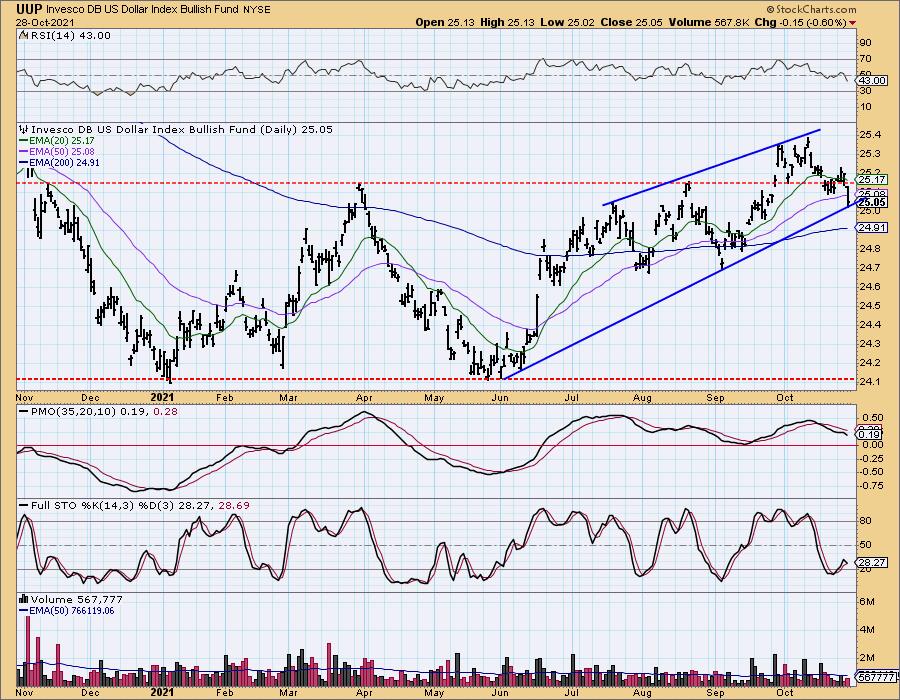
Task: Click the RSI axis label 70
Action: pyautogui.click(x=866, y=59)
